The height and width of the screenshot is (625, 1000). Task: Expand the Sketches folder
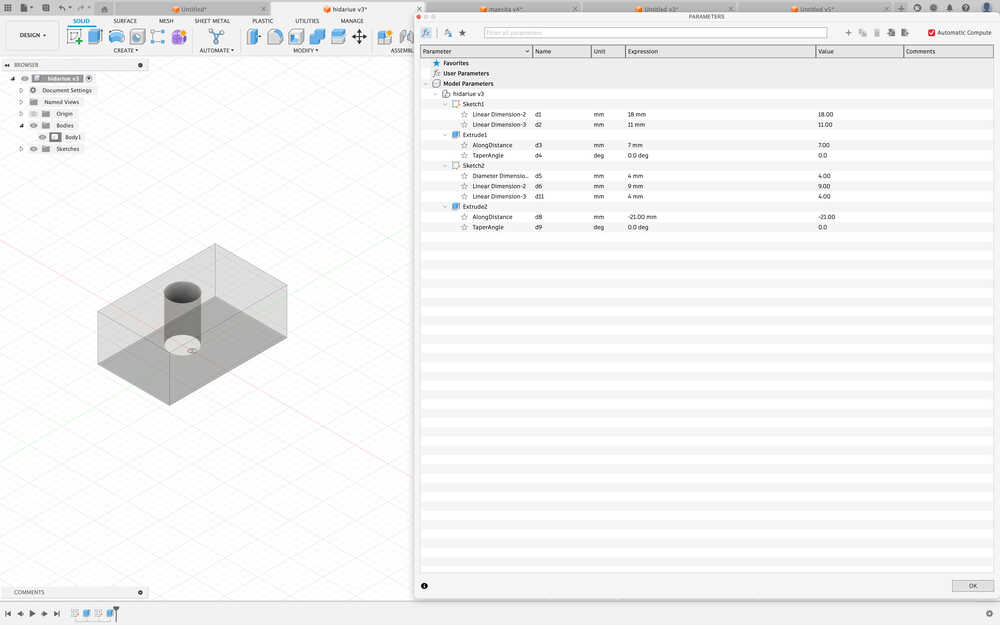coord(21,149)
